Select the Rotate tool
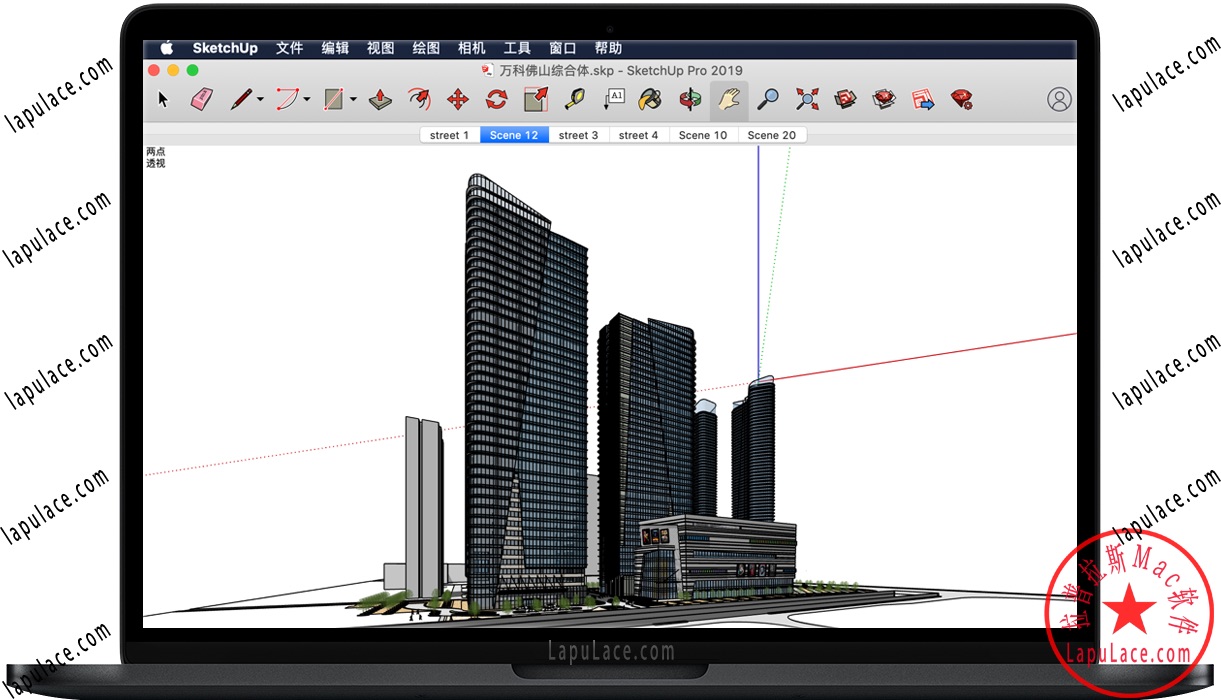The image size is (1221, 700). (497, 99)
